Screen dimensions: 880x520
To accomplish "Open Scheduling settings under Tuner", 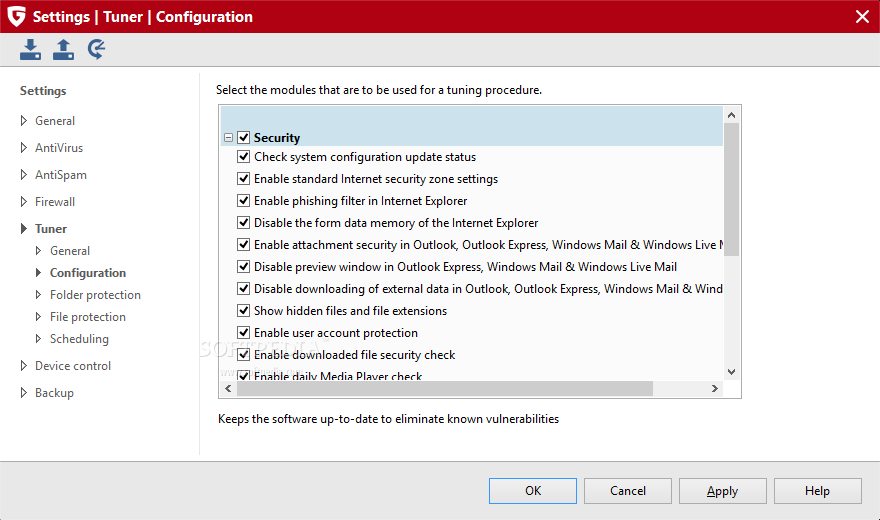I will tap(79, 339).
